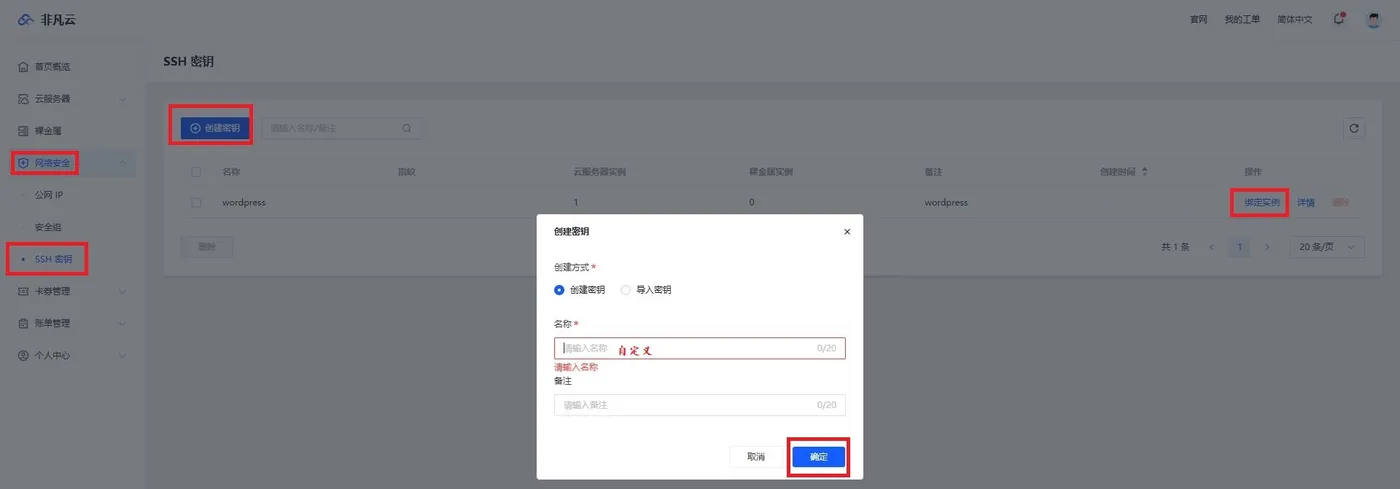
Task: Select the 导入密钥 radio option
Action: (x=626, y=290)
